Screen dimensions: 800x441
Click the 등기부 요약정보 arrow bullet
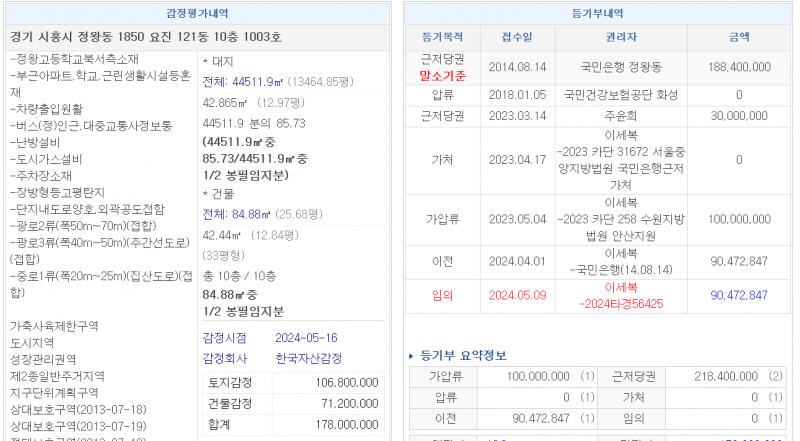412,356
